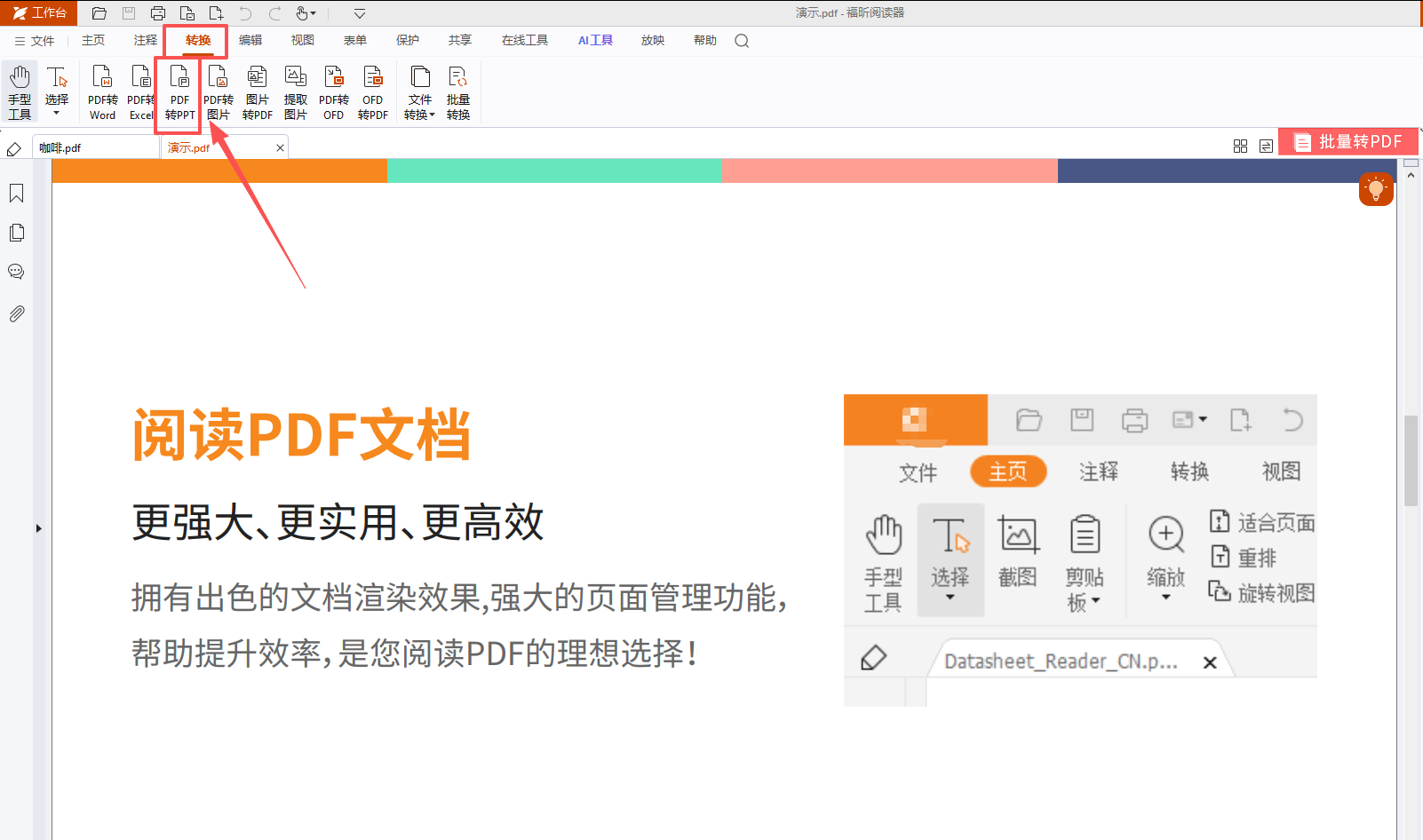The width and height of the screenshot is (1423, 840).
Task: Expand the 选择 tool dropdown arrow
Action: [57, 113]
